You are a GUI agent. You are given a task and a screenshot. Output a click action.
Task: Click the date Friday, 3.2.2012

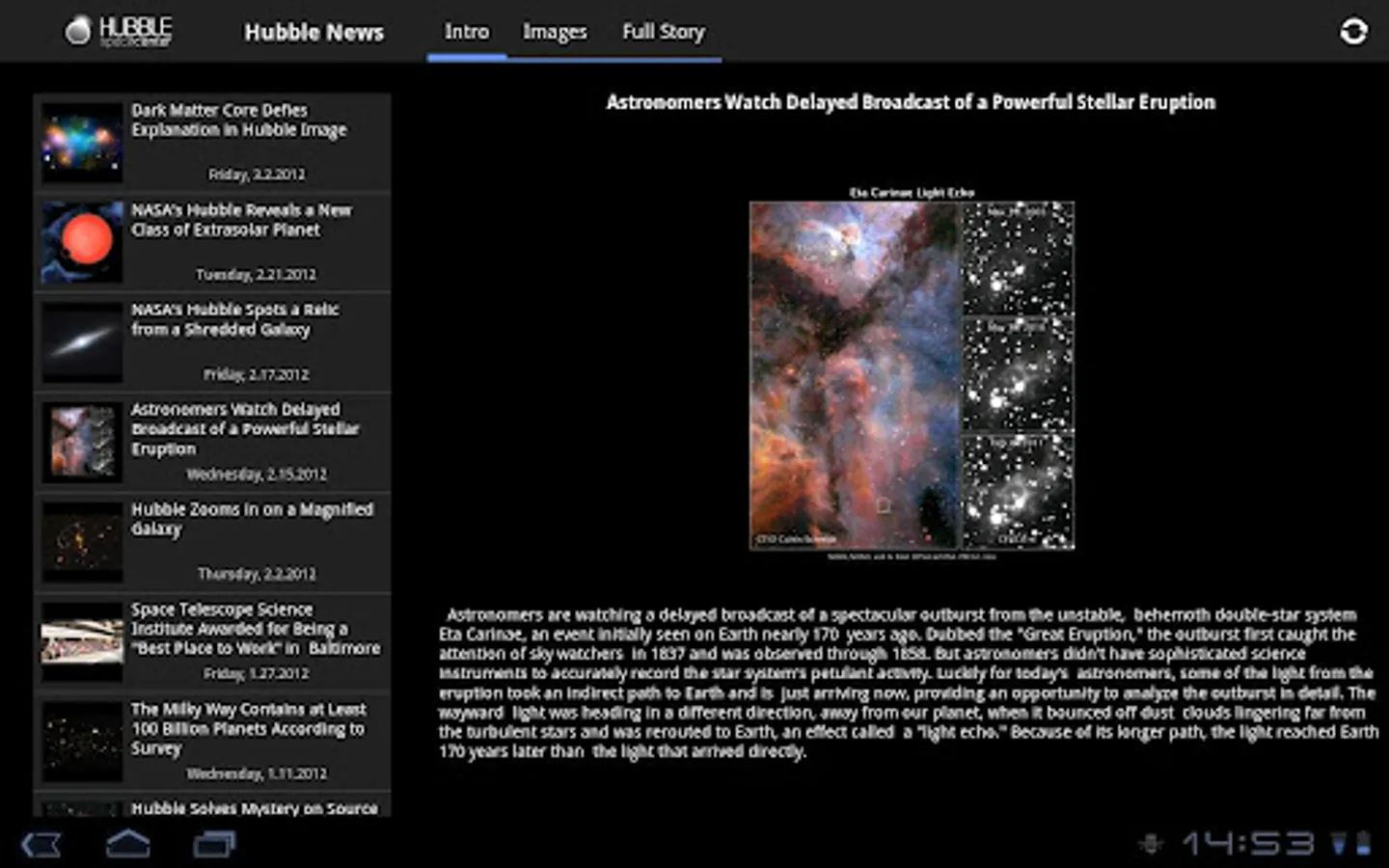(x=257, y=175)
